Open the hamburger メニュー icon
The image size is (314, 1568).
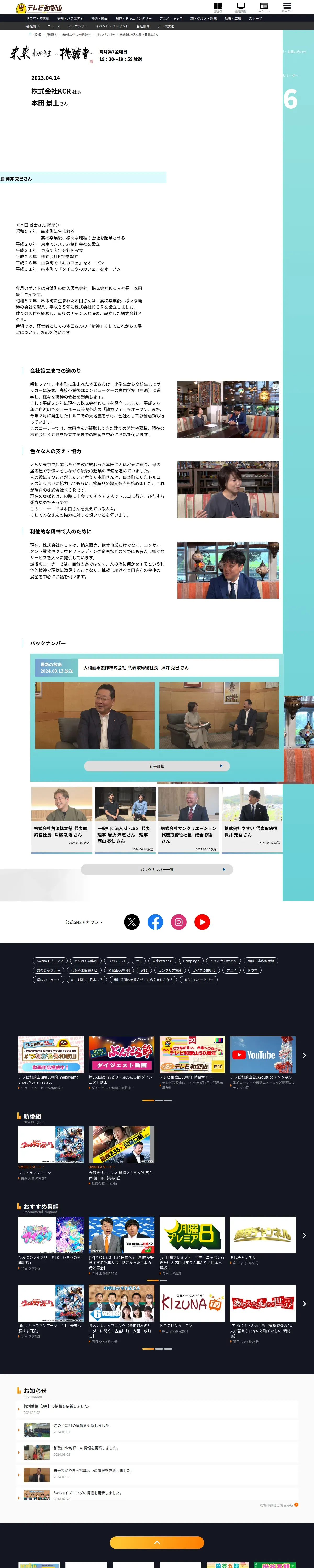click(287, 7)
